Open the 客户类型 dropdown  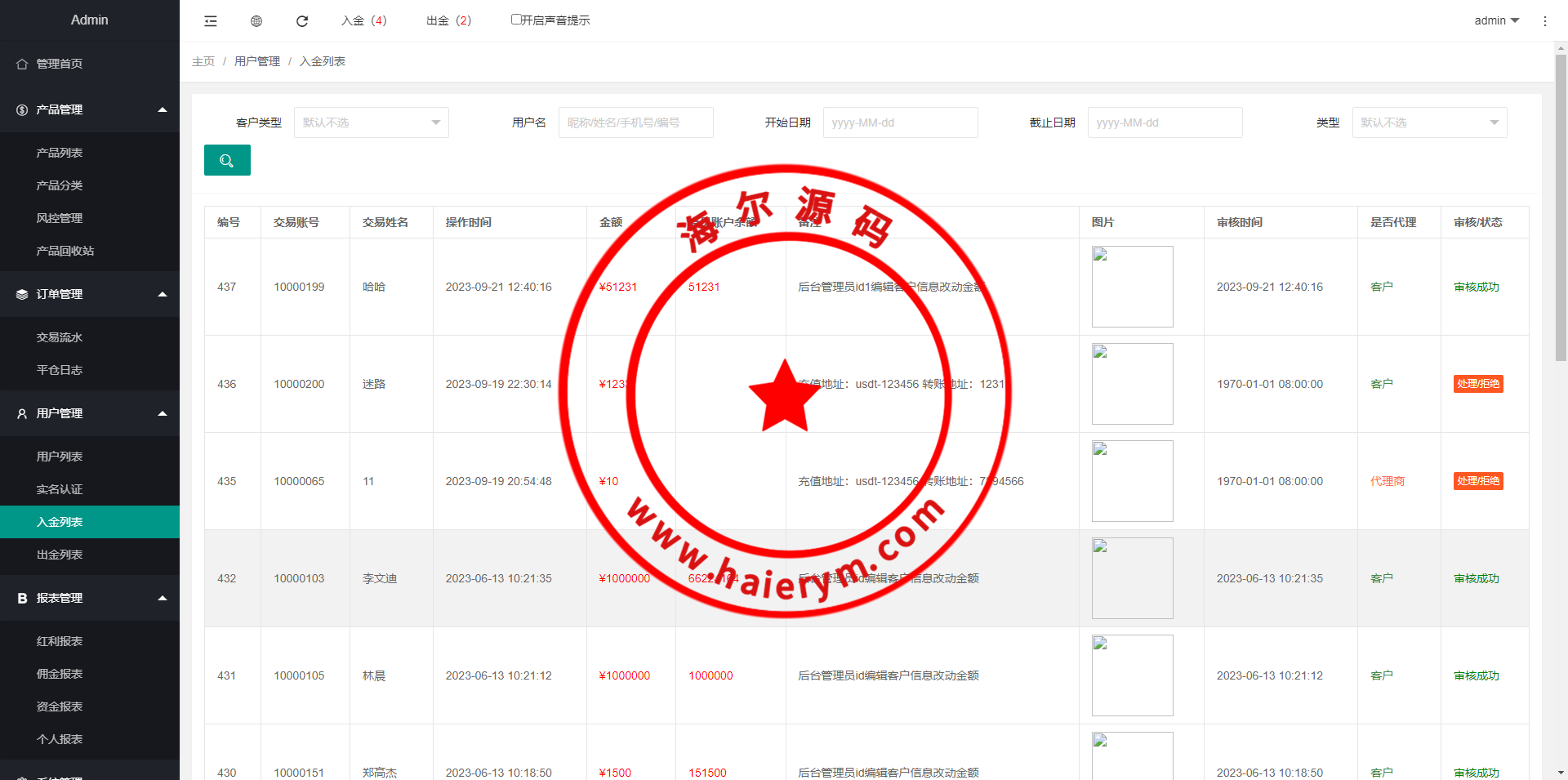[x=371, y=123]
